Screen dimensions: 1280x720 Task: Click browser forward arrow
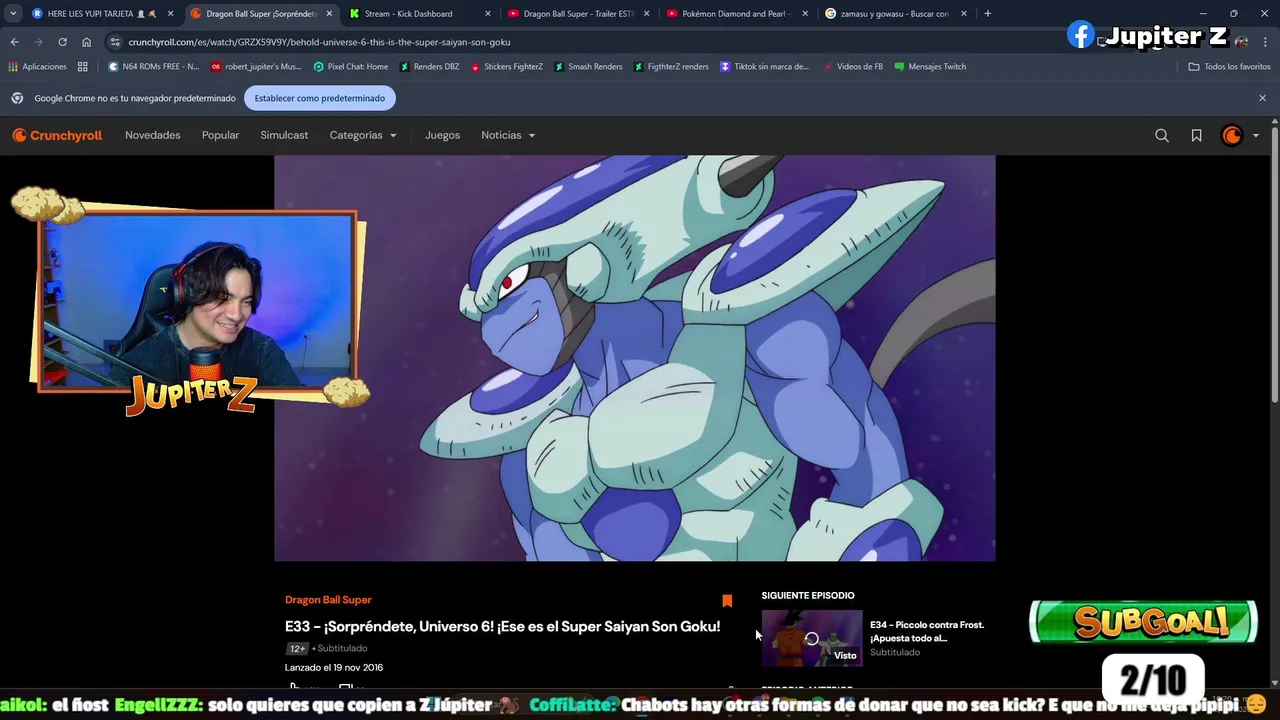click(38, 42)
